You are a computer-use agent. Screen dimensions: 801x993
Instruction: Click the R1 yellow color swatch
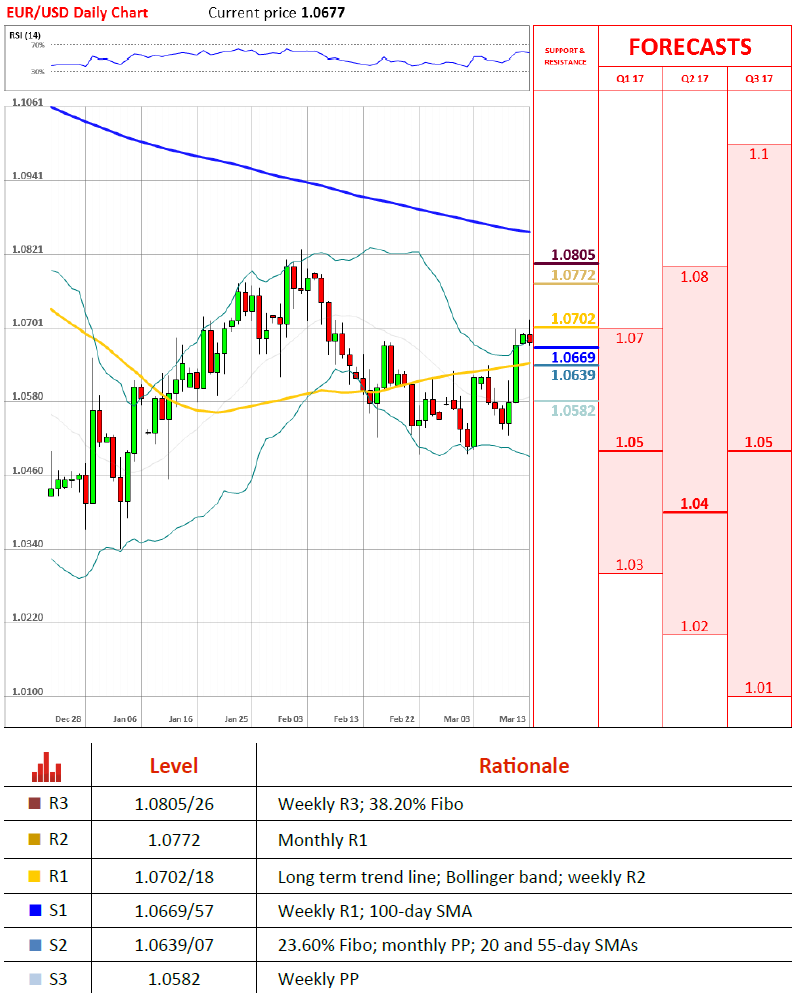pos(35,876)
